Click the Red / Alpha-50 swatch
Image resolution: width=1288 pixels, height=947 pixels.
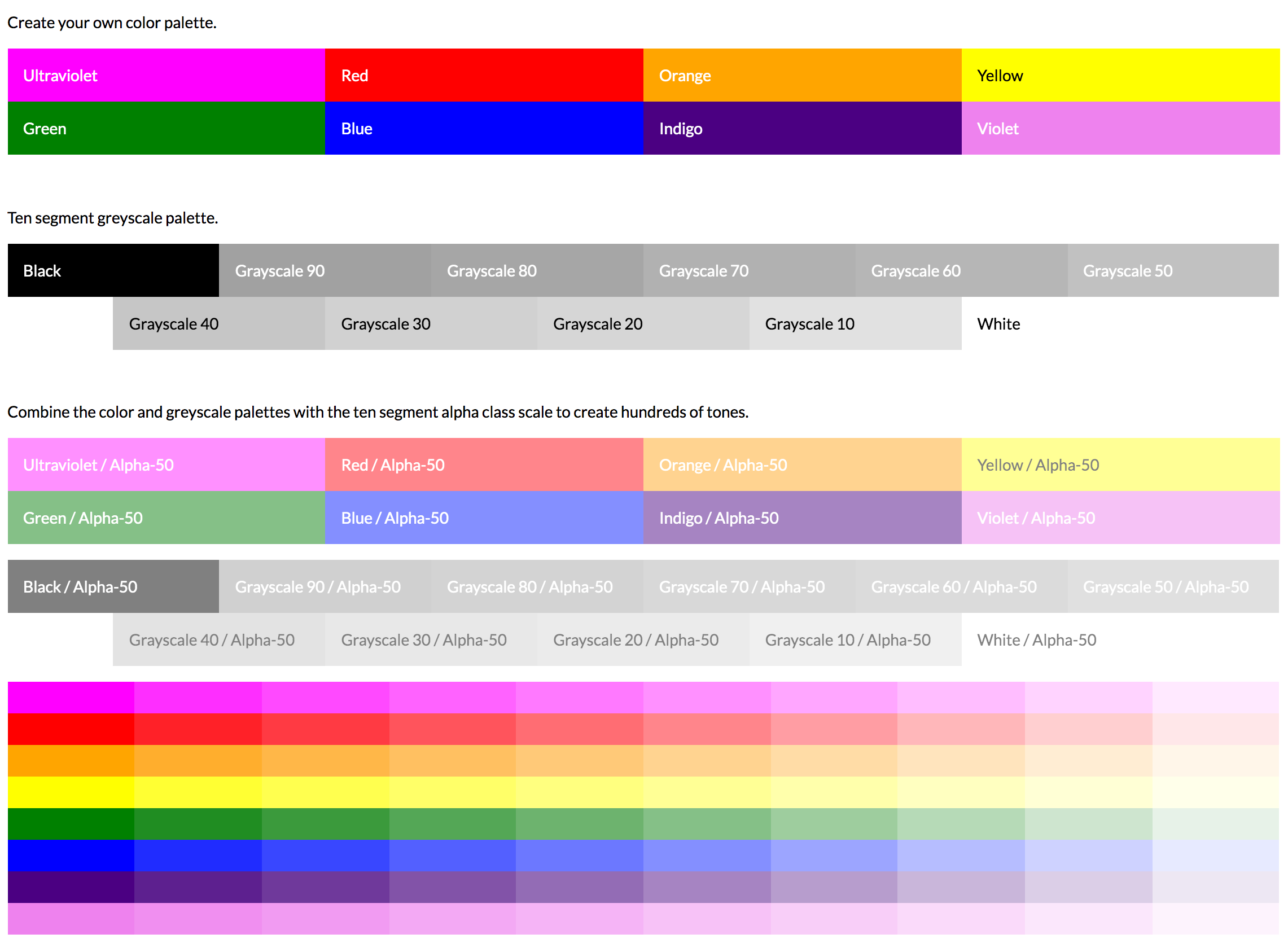coord(484,465)
